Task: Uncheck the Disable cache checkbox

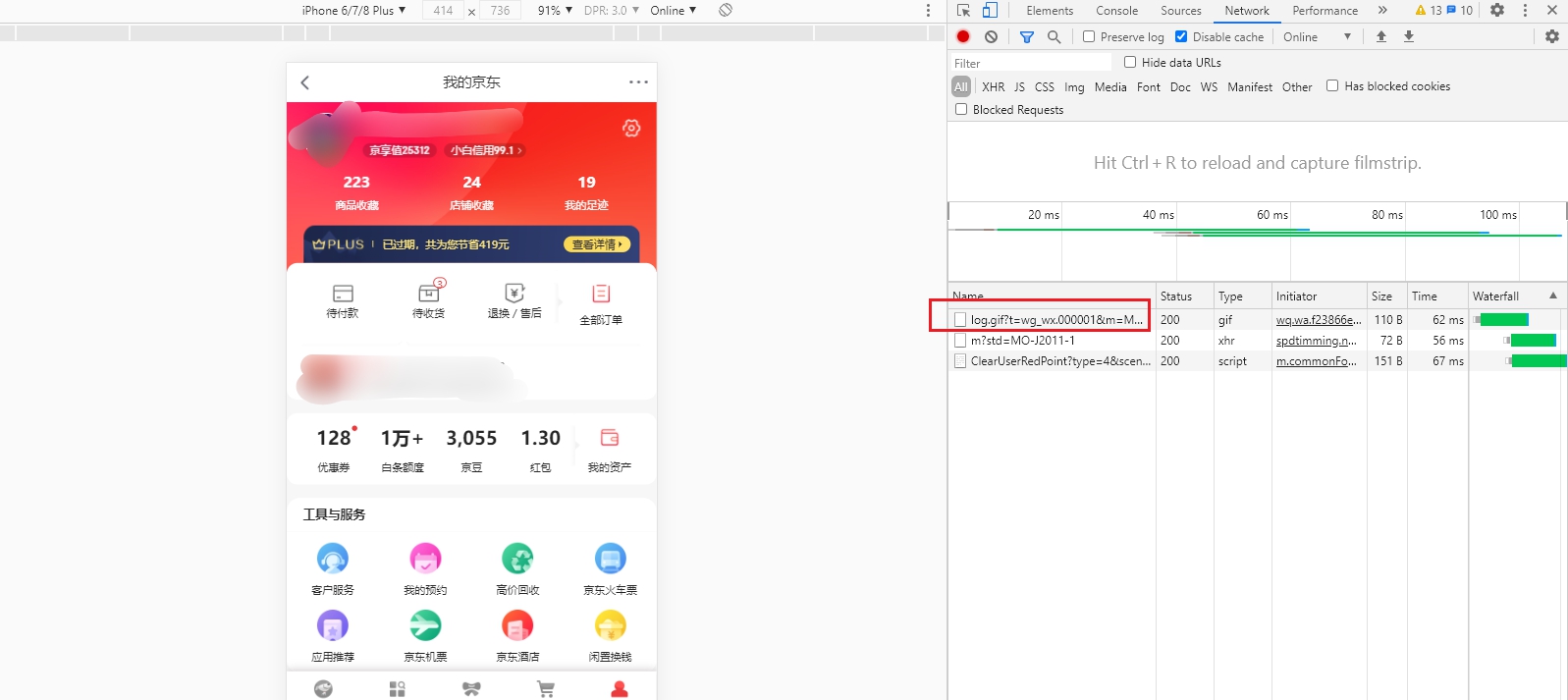Action: (x=1181, y=36)
